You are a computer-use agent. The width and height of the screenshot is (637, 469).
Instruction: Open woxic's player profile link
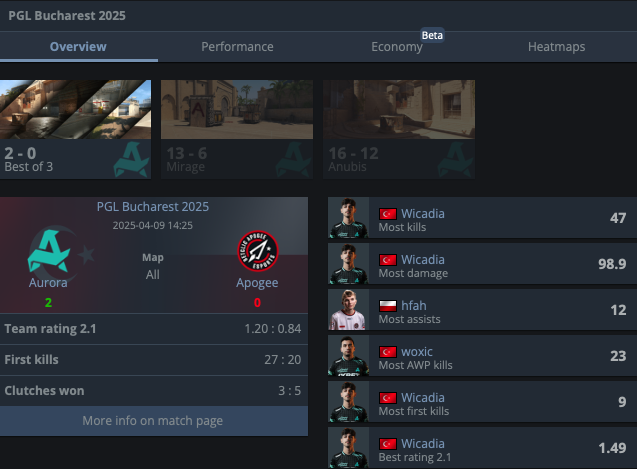(x=417, y=352)
